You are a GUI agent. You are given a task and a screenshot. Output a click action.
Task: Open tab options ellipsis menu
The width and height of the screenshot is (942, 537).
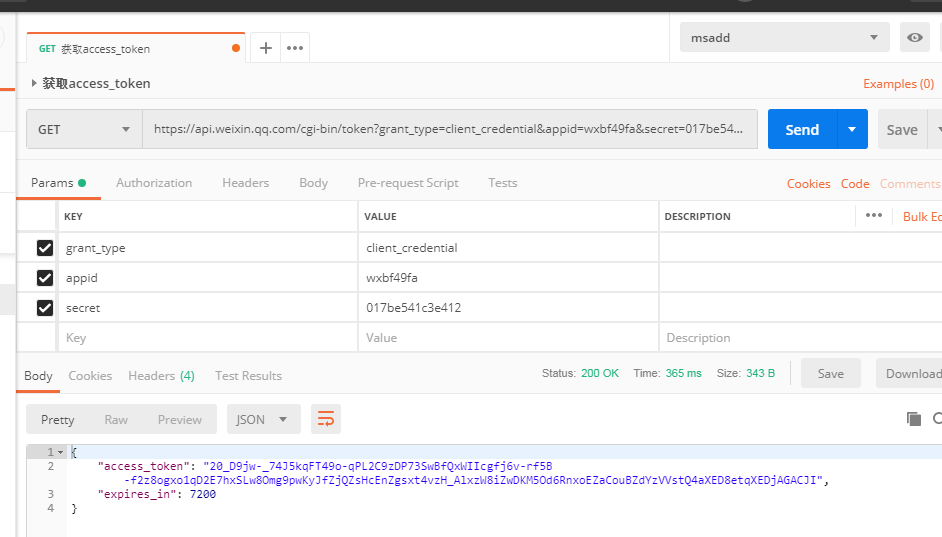295,48
